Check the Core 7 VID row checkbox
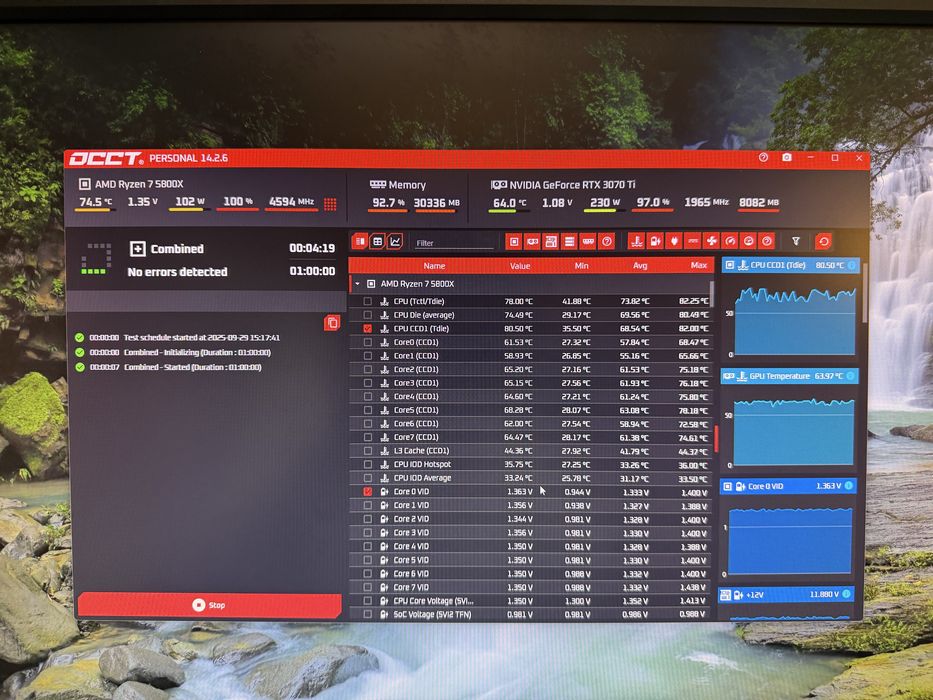This screenshot has width=933, height=700. pyautogui.click(x=368, y=588)
